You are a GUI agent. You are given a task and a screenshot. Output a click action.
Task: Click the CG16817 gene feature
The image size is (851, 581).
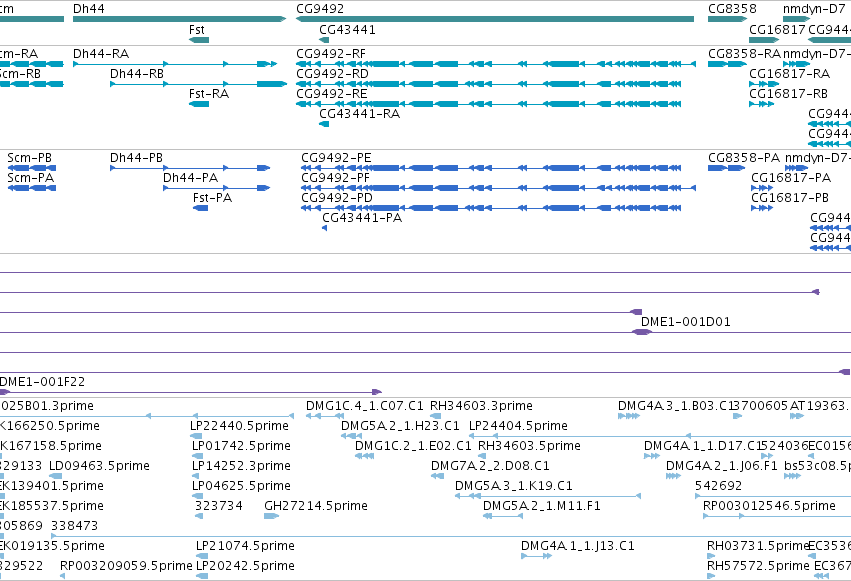(764, 40)
